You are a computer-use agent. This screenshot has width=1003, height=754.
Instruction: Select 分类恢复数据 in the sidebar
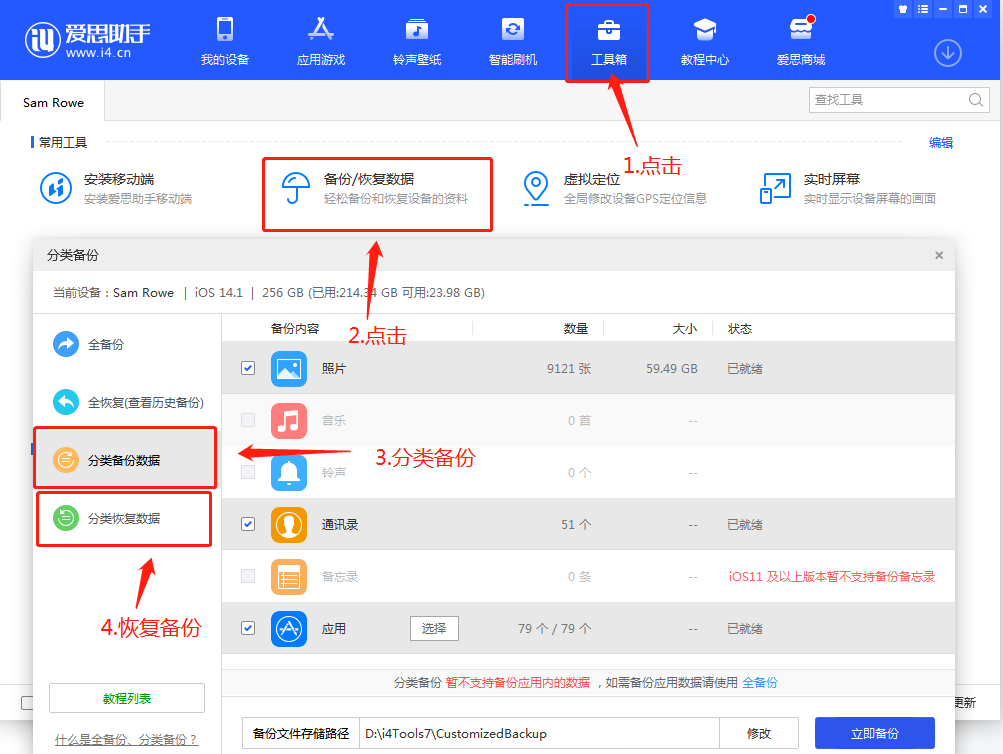coord(123,518)
